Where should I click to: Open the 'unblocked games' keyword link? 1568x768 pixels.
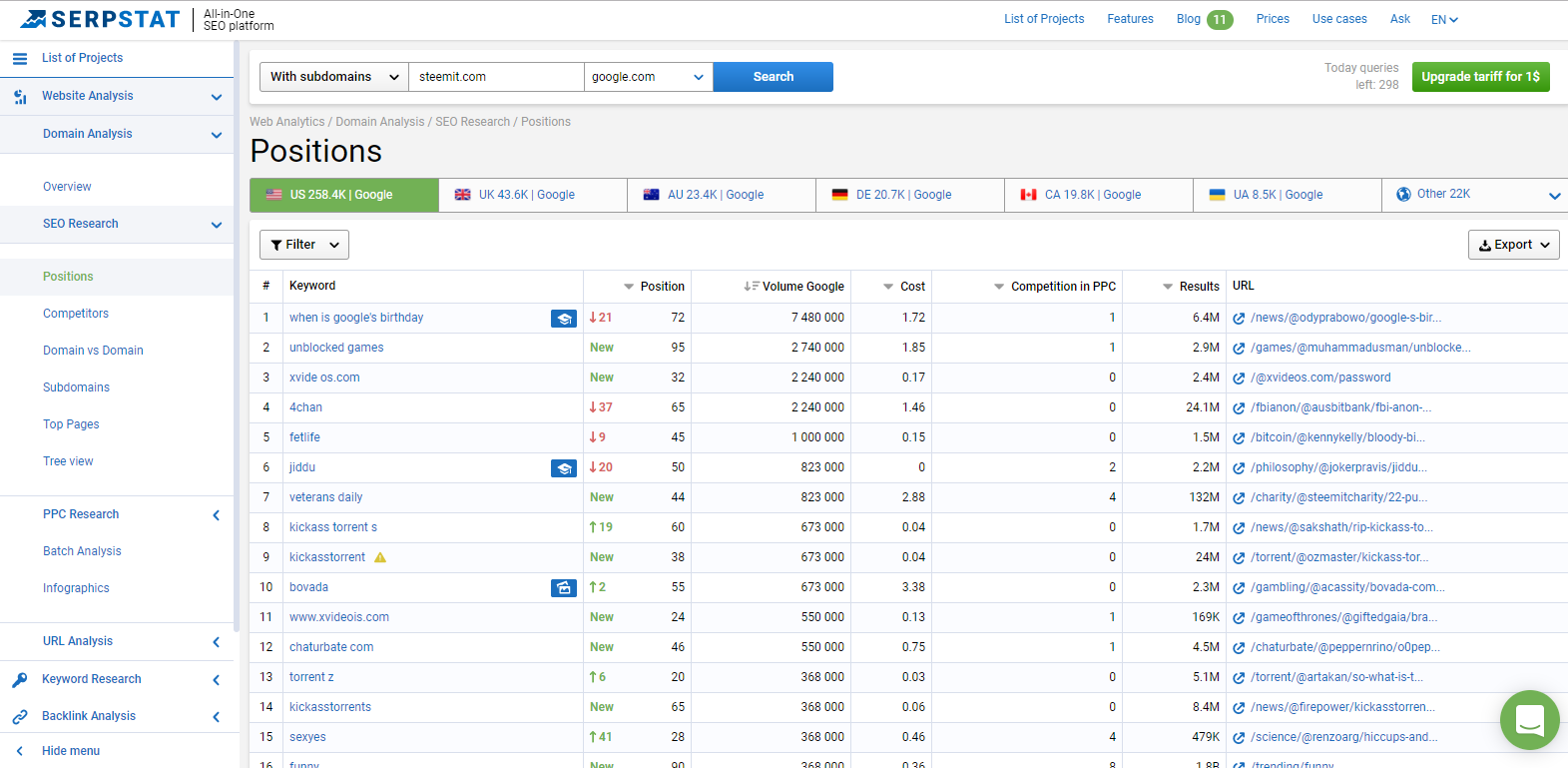tap(336, 348)
